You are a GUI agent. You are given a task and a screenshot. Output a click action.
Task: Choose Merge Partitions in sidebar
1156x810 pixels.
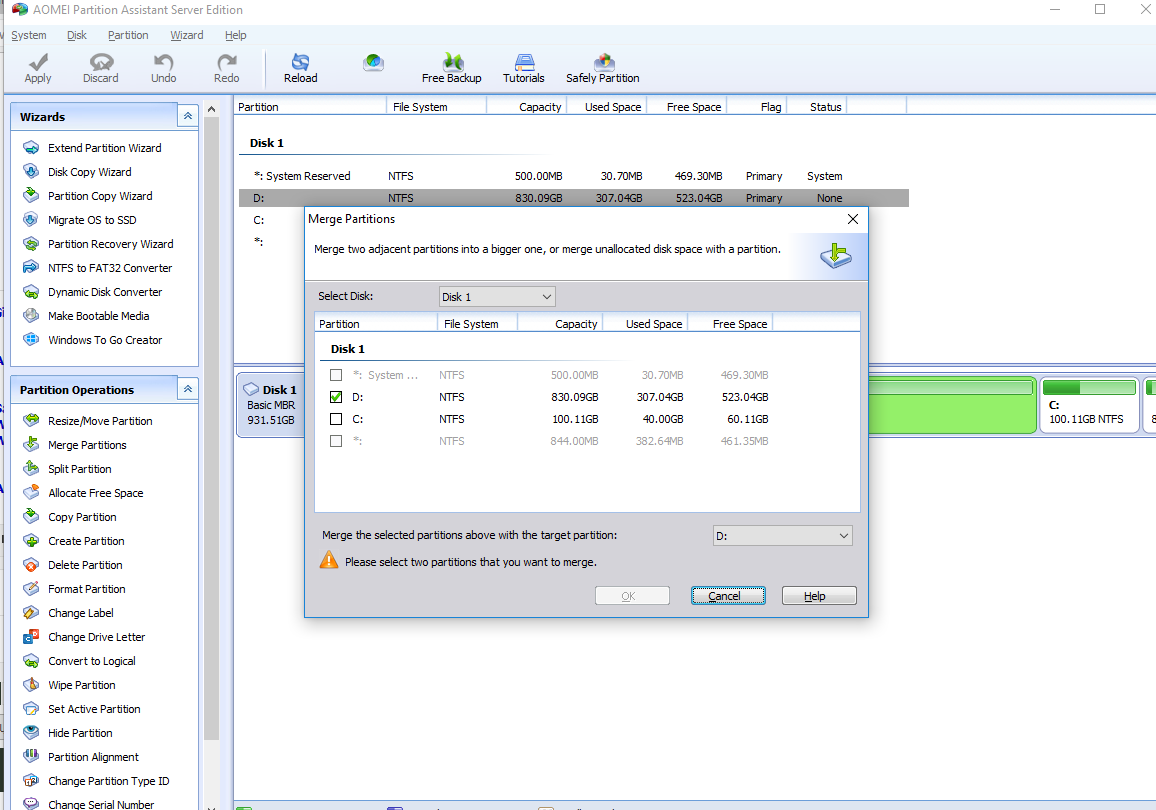(x=87, y=445)
